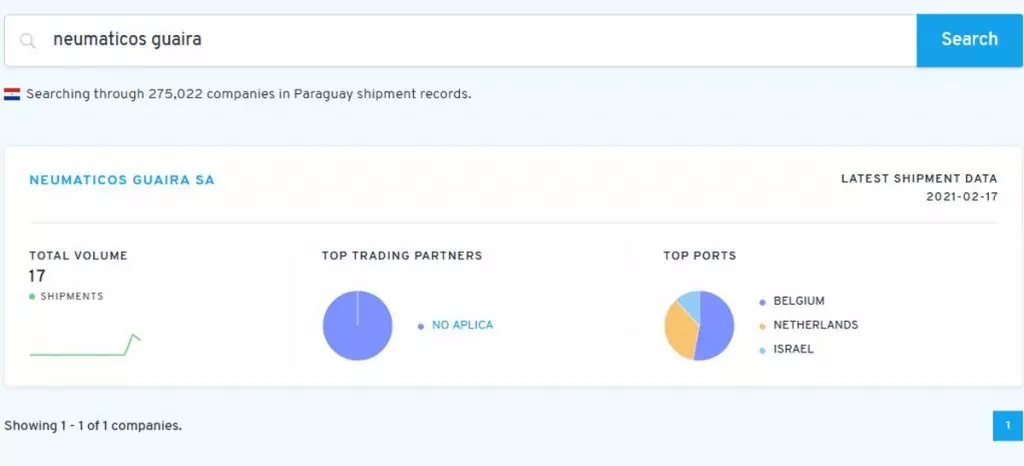Open the No Aplica trading partner link
1024x466 pixels.
click(462, 326)
